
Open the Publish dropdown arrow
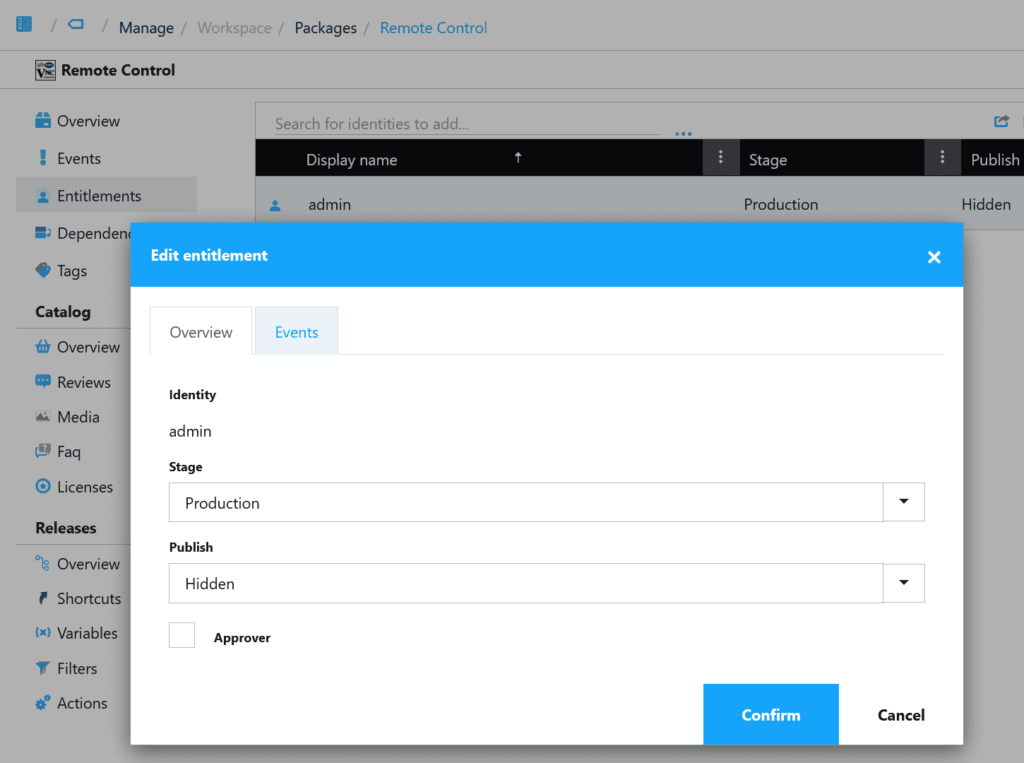[x=904, y=582]
